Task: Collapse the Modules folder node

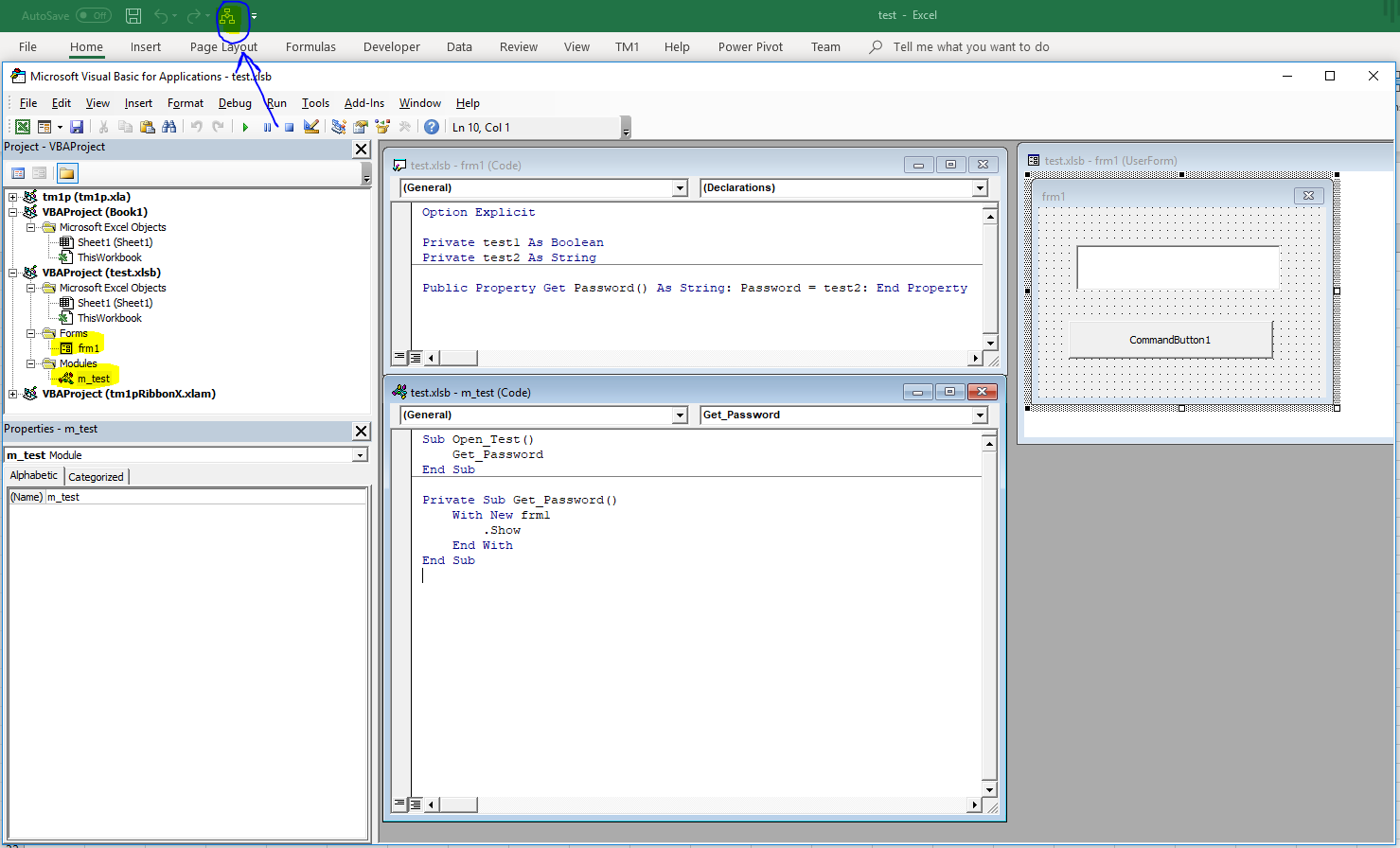Action: [x=31, y=363]
